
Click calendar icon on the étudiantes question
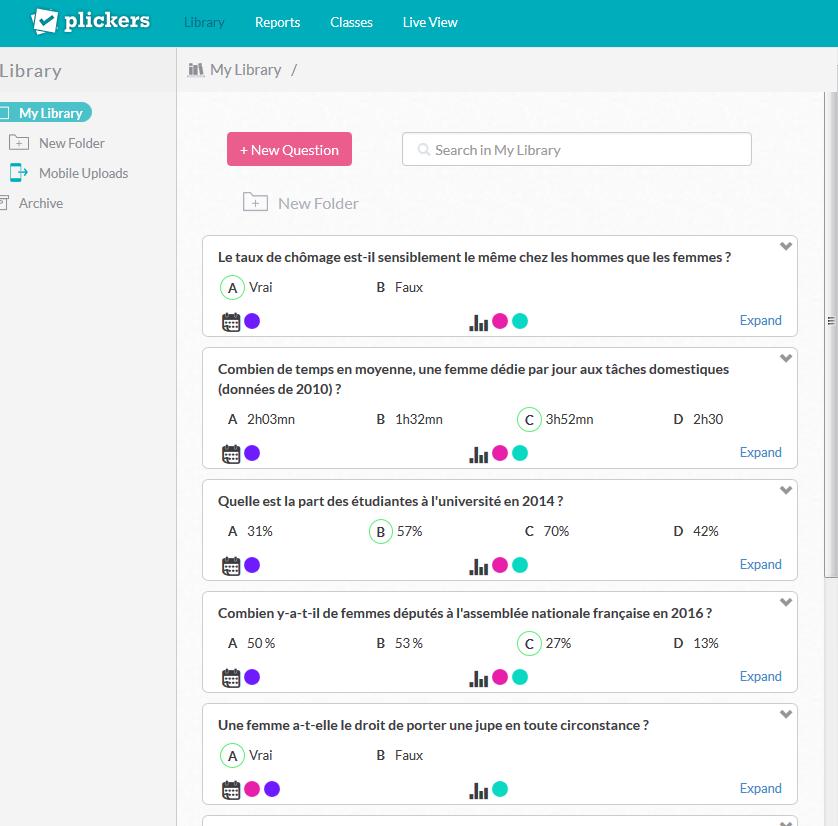pyautogui.click(x=231, y=566)
